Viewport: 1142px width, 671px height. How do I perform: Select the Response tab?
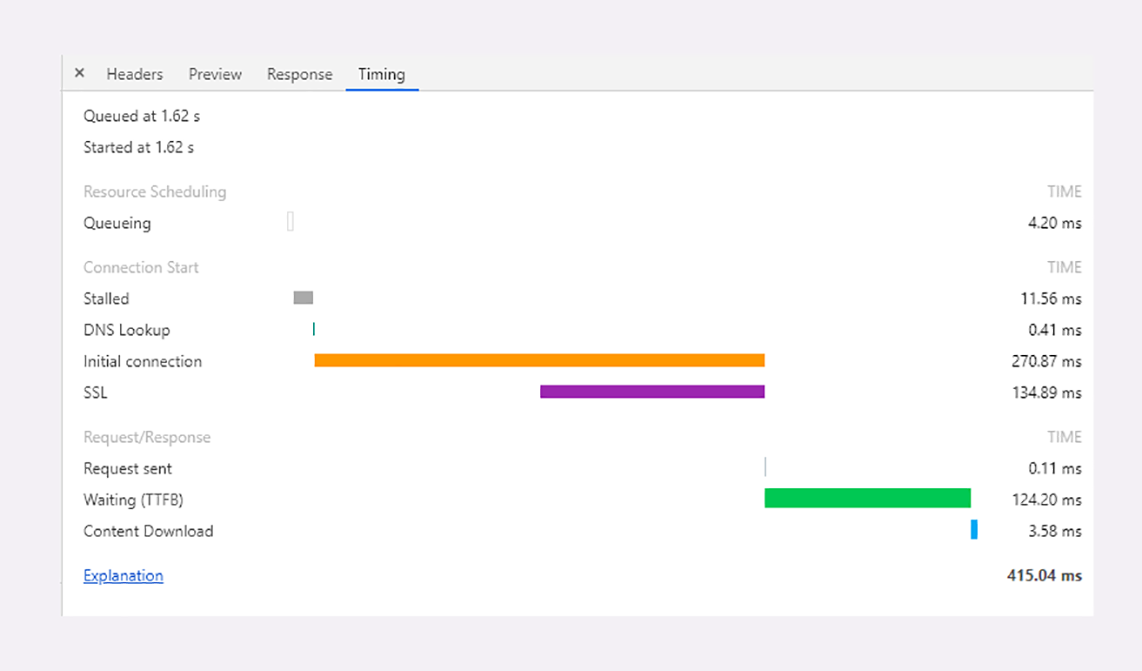(x=299, y=74)
